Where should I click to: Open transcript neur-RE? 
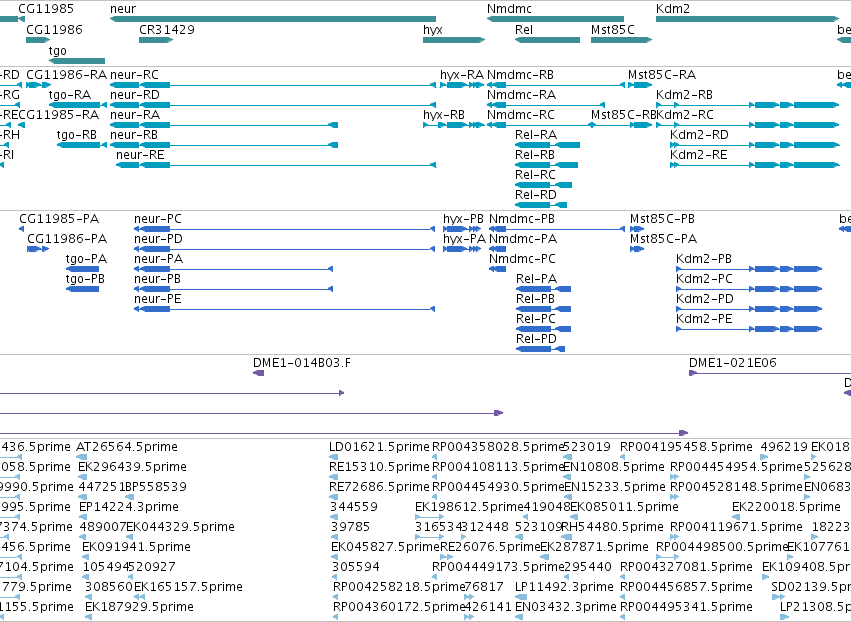140,155
